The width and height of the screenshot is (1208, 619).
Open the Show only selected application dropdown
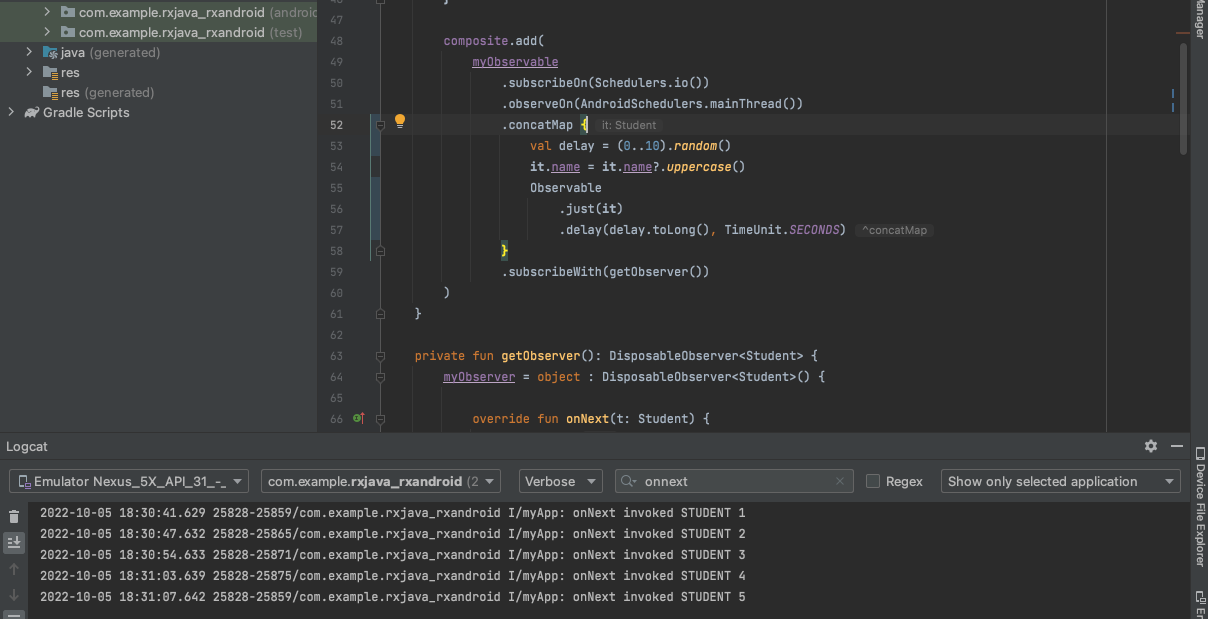click(x=1060, y=481)
